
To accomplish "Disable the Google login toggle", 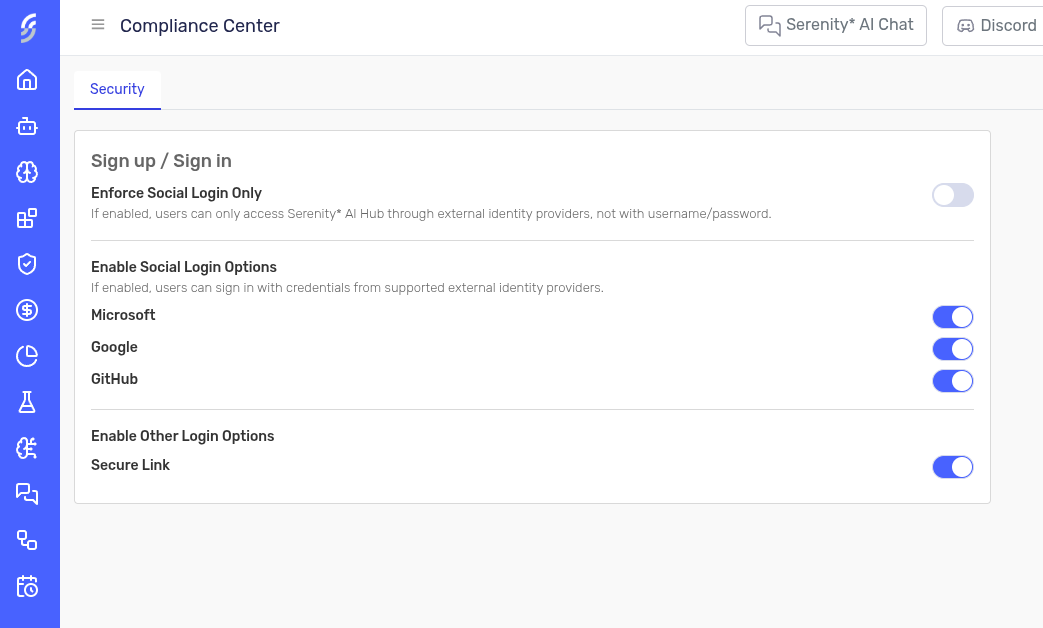I will pos(953,349).
